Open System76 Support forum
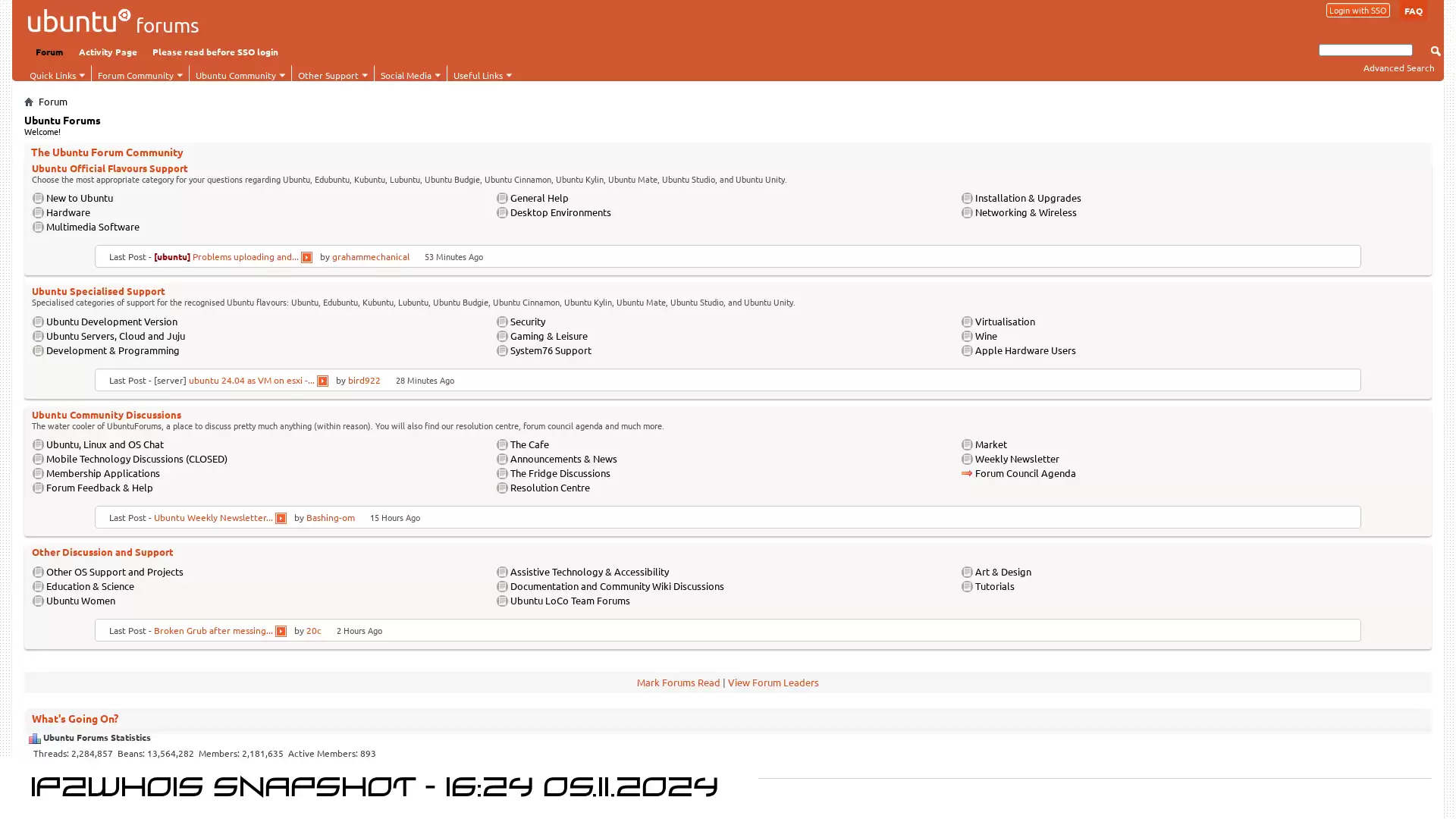This screenshot has width=1456, height=819. tap(551, 351)
